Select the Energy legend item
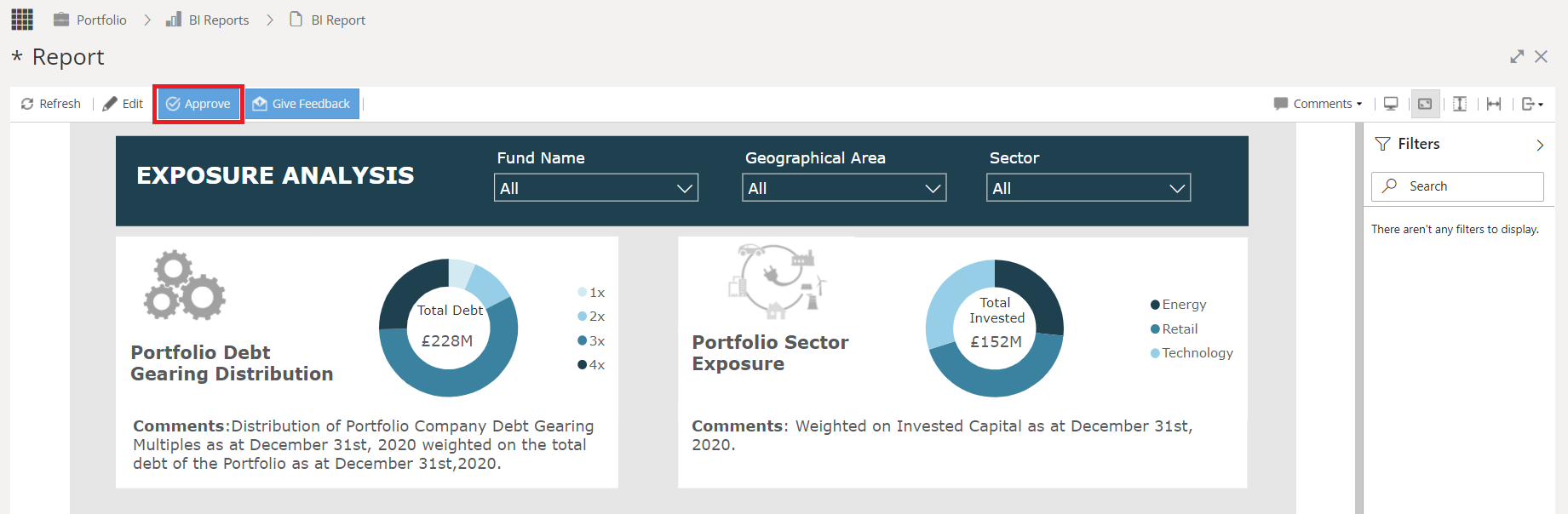 click(1178, 305)
